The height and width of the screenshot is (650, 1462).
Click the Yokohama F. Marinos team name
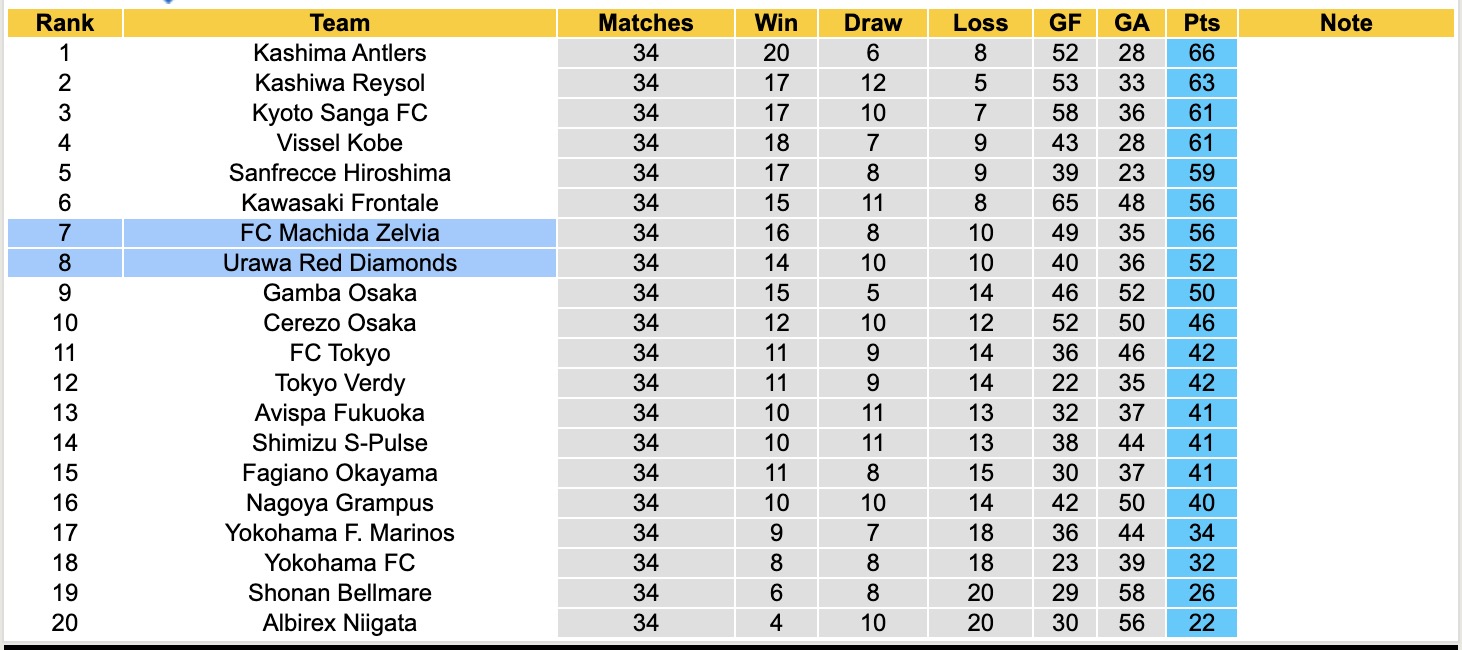(340, 533)
